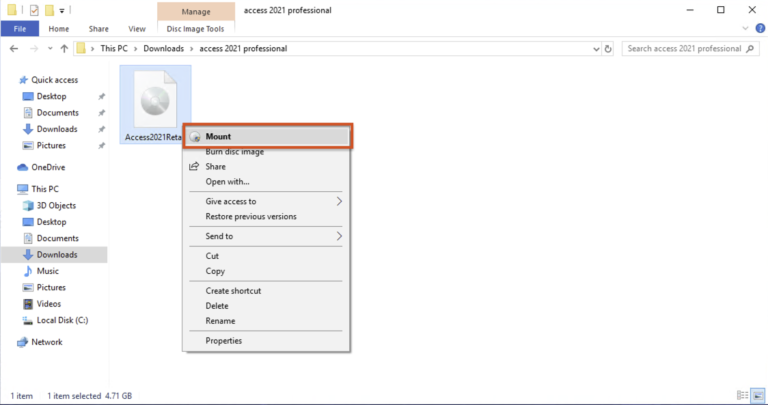Click the Manage contextual tab
This screenshot has width=768, height=405.
[196, 11]
